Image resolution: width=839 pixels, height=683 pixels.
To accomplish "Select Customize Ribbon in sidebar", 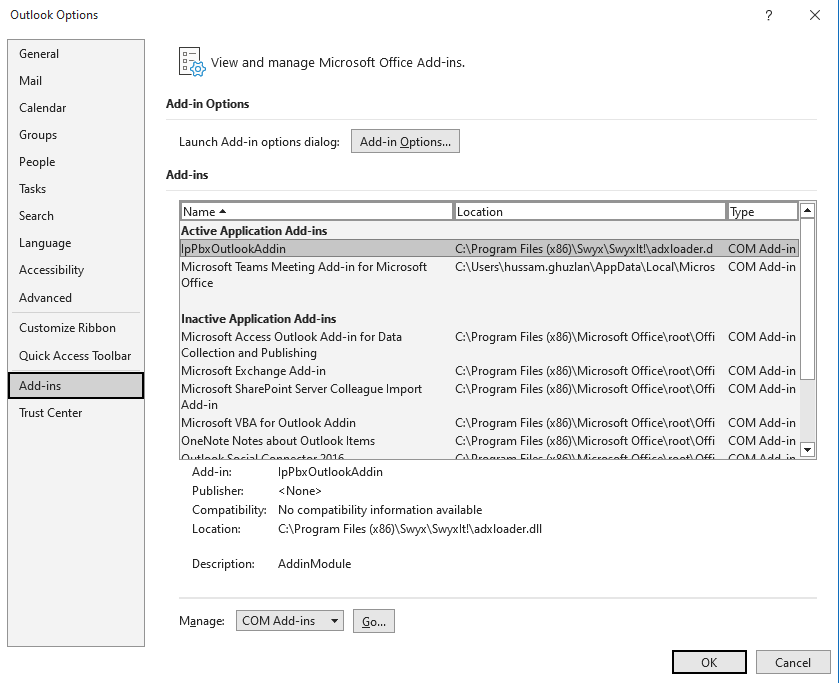I will (x=67, y=328).
